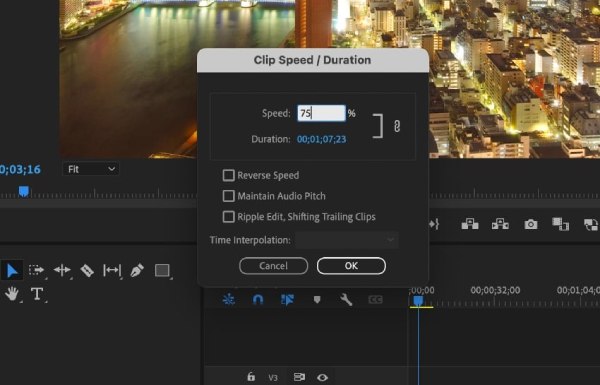Toggle Insert and overwrite sequences as nests
This screenshot has height=385, width=600.
(229, 299)
